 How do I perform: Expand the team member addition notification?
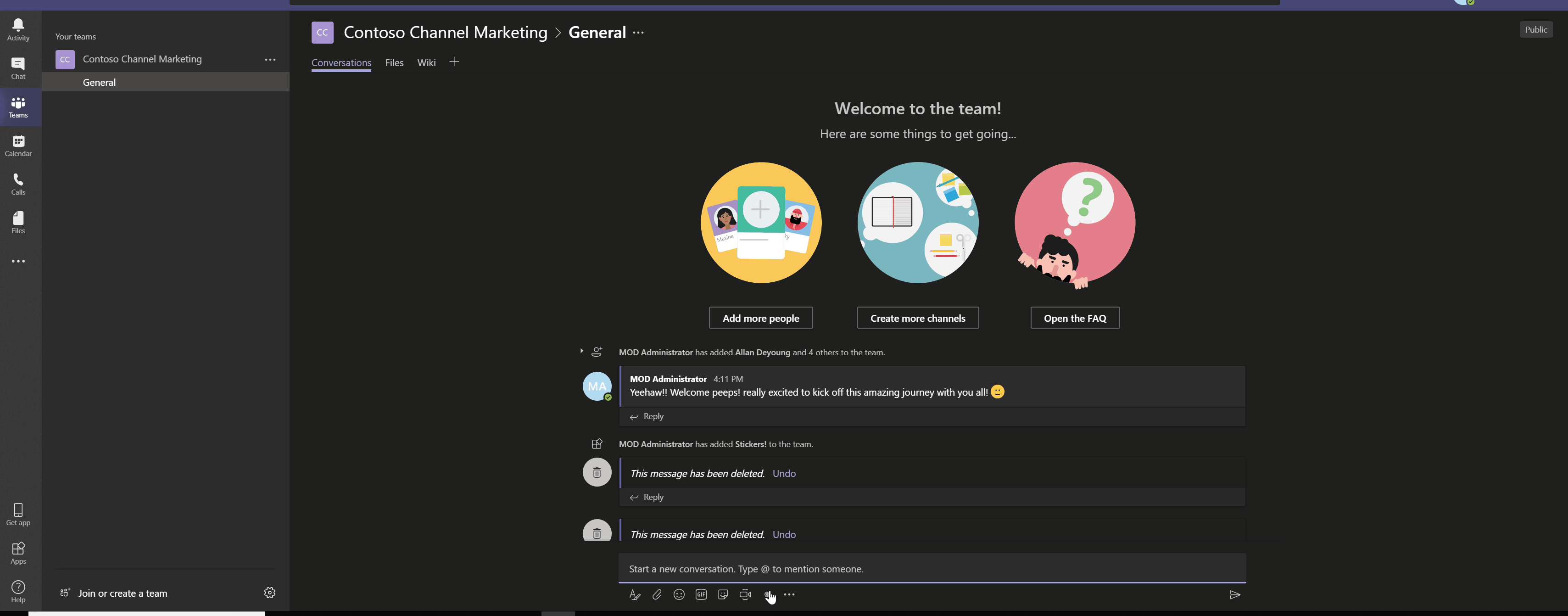[x=580, y=352]
